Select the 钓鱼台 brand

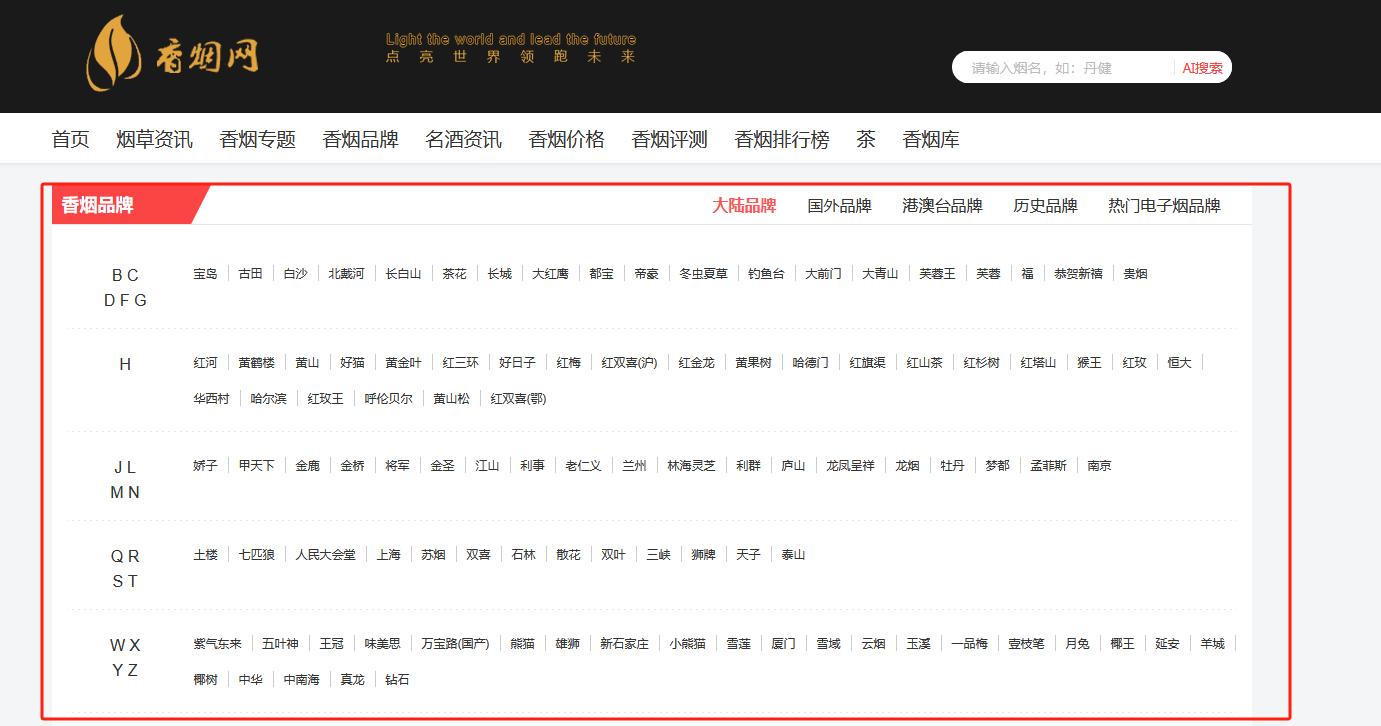click(x=766, y=273)
